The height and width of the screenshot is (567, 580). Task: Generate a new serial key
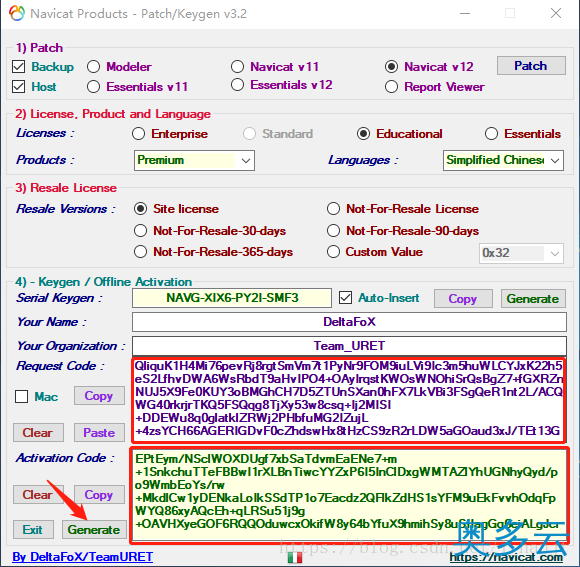pyautogui.click(x=533, y=298)
